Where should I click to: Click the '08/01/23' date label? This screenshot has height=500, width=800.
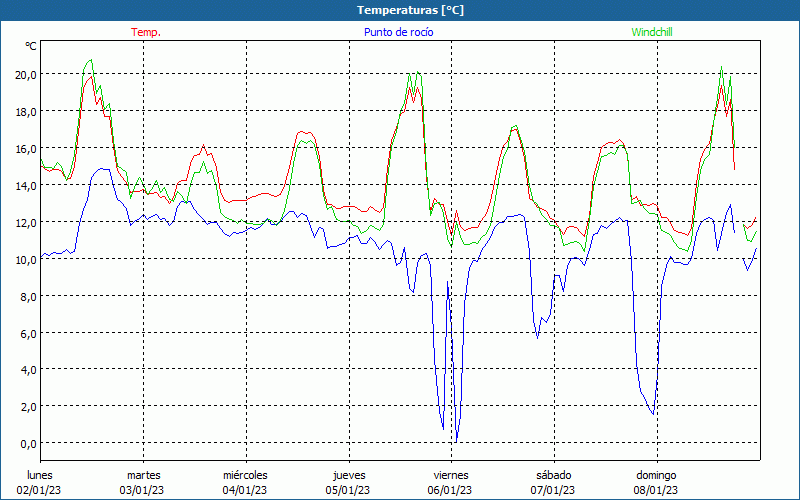pyautogui.click(x=656, y=490)
